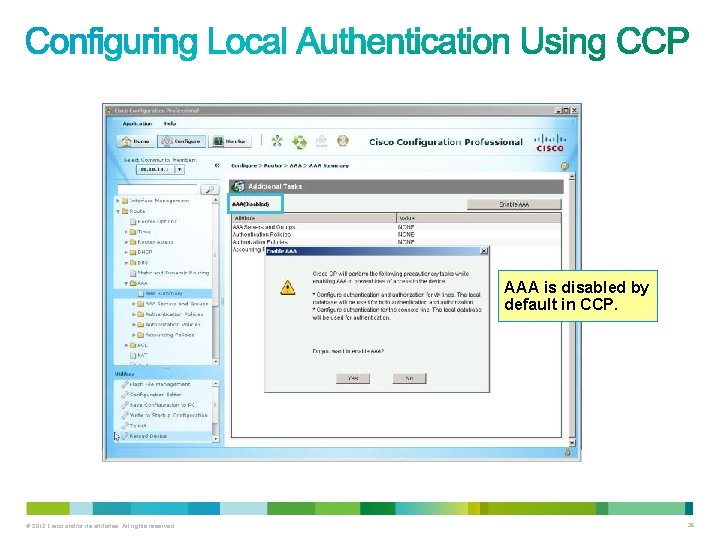Expand the Interface Management tree node
Screen dimensions: 720x540
tap(118, 201)
